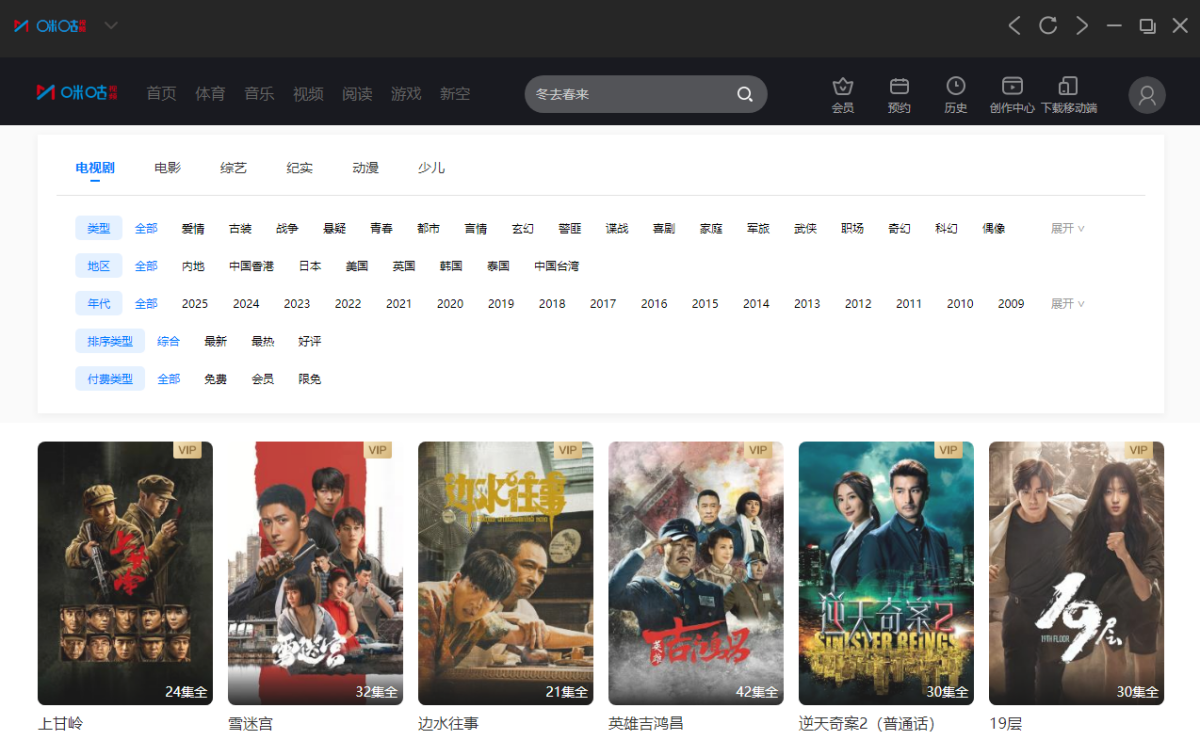Open the 历史 watch history icon
Viewport: 1200px width, 740px height.
click(956, 87)
